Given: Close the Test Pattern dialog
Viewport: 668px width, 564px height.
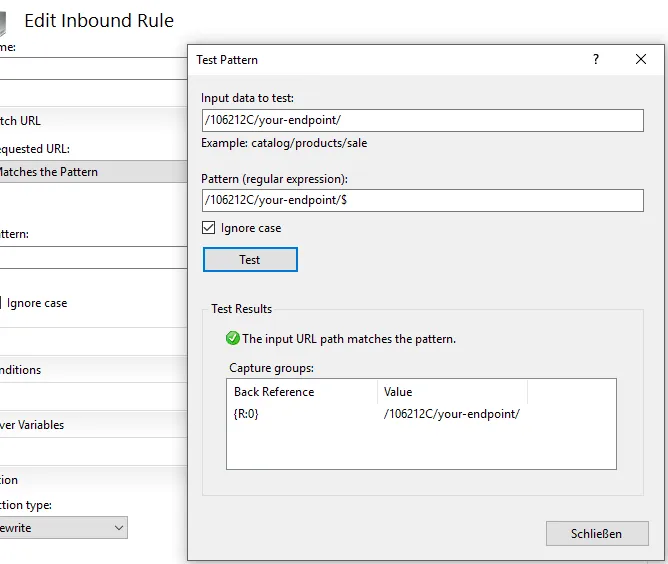Looking at the screenshot, I should pos(641,60).
